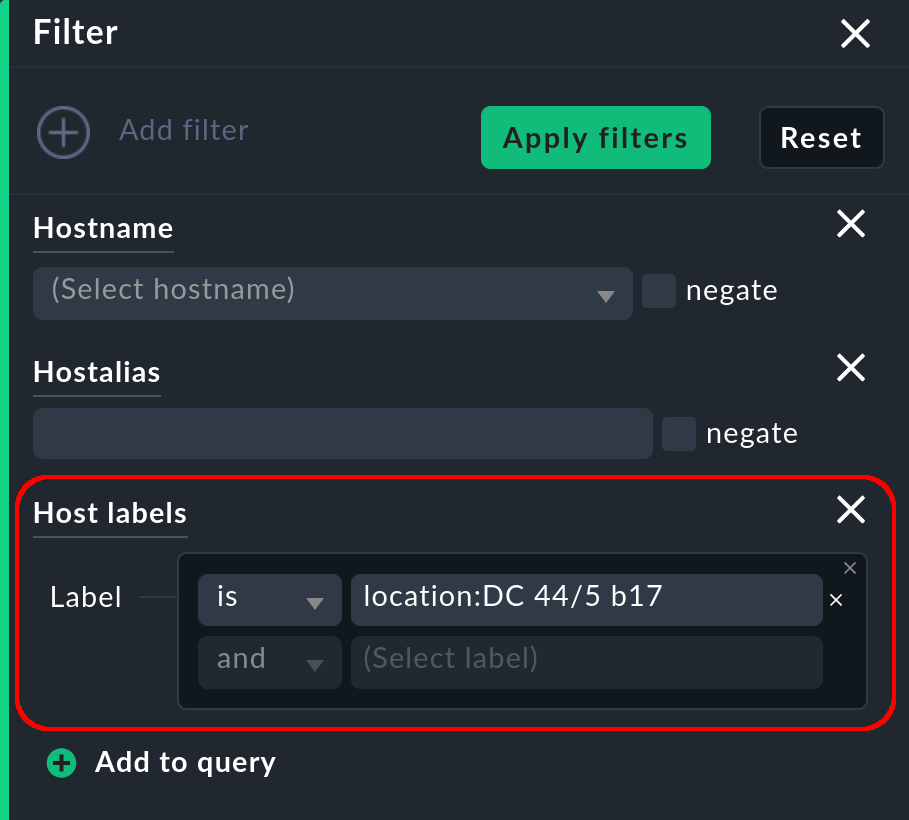Viewport: 909px width, 820px height.
Task: Open the 'and' boolean operator dropdown
Action: (x=270, y=660)
